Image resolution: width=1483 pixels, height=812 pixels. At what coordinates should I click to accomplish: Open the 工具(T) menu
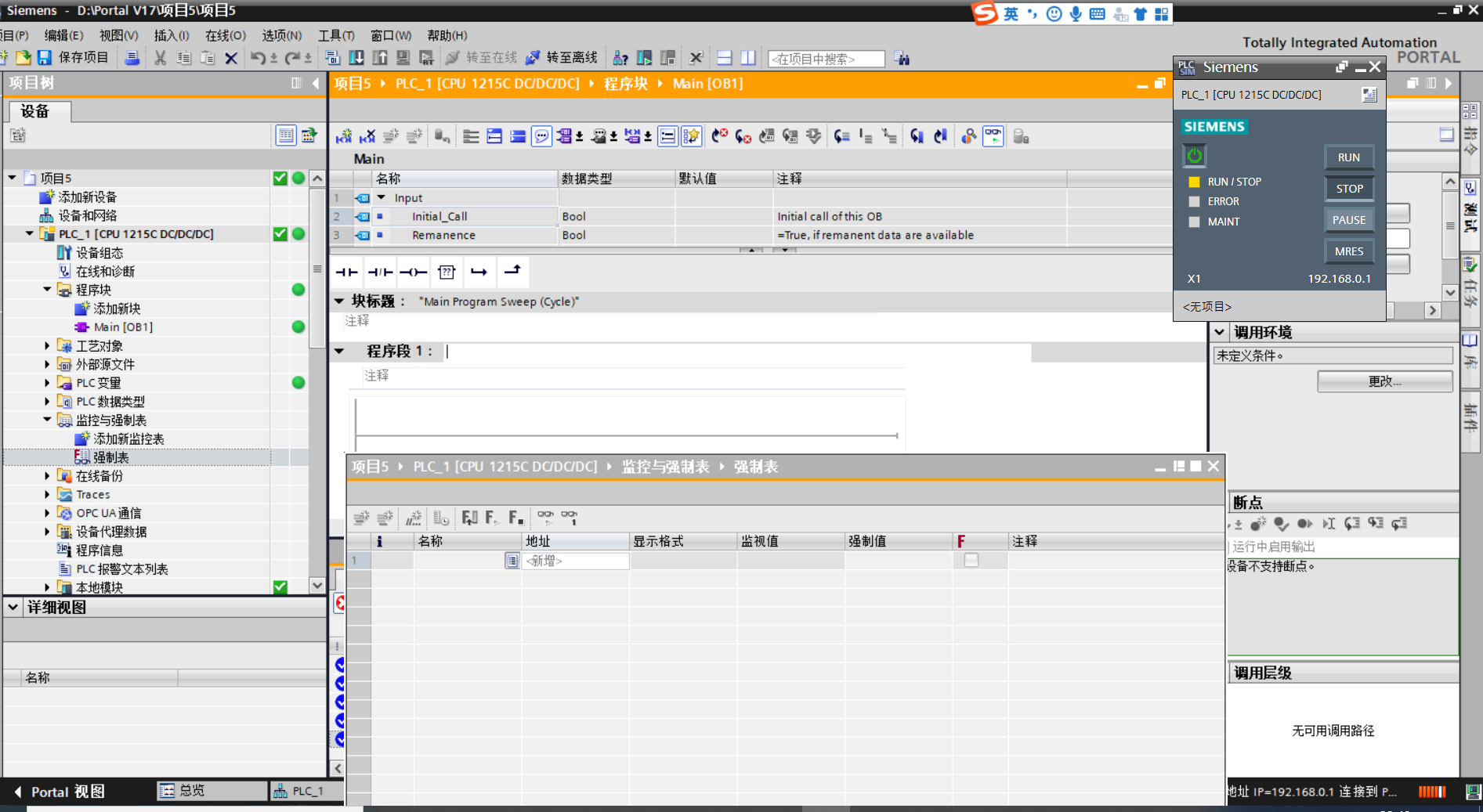pyautogui.click(x=336, y=35)
